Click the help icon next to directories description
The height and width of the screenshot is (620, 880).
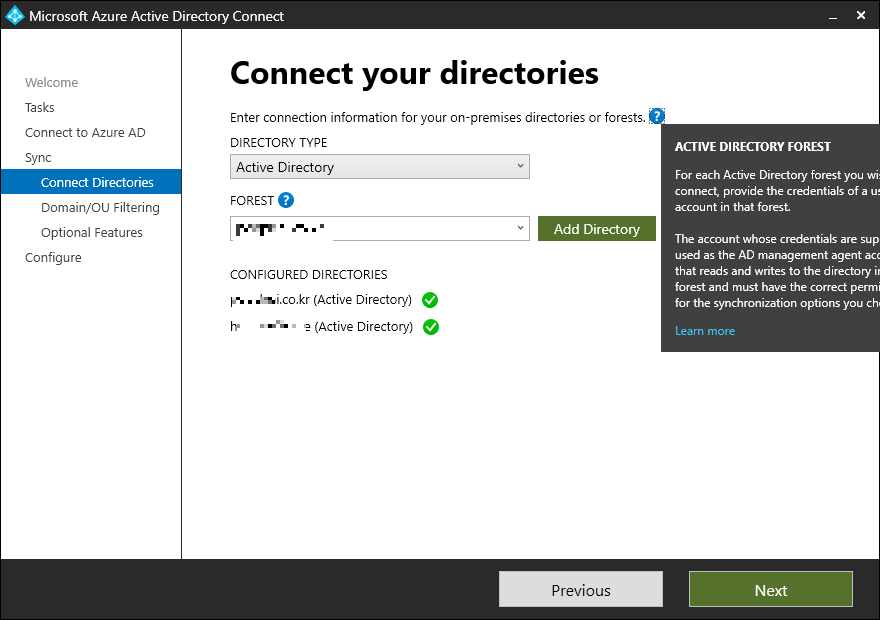tap(657, 116)
